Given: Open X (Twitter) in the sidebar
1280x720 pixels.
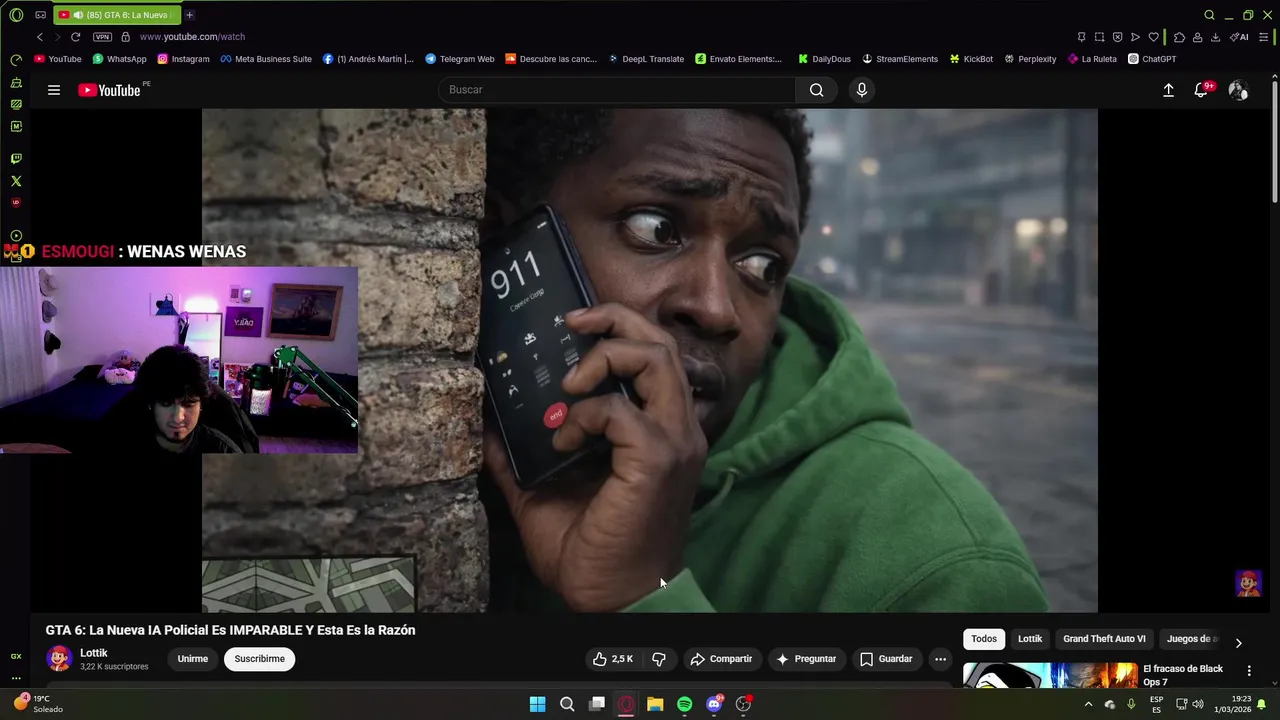Looking at the screenshot, I should [x=16, y=181].
